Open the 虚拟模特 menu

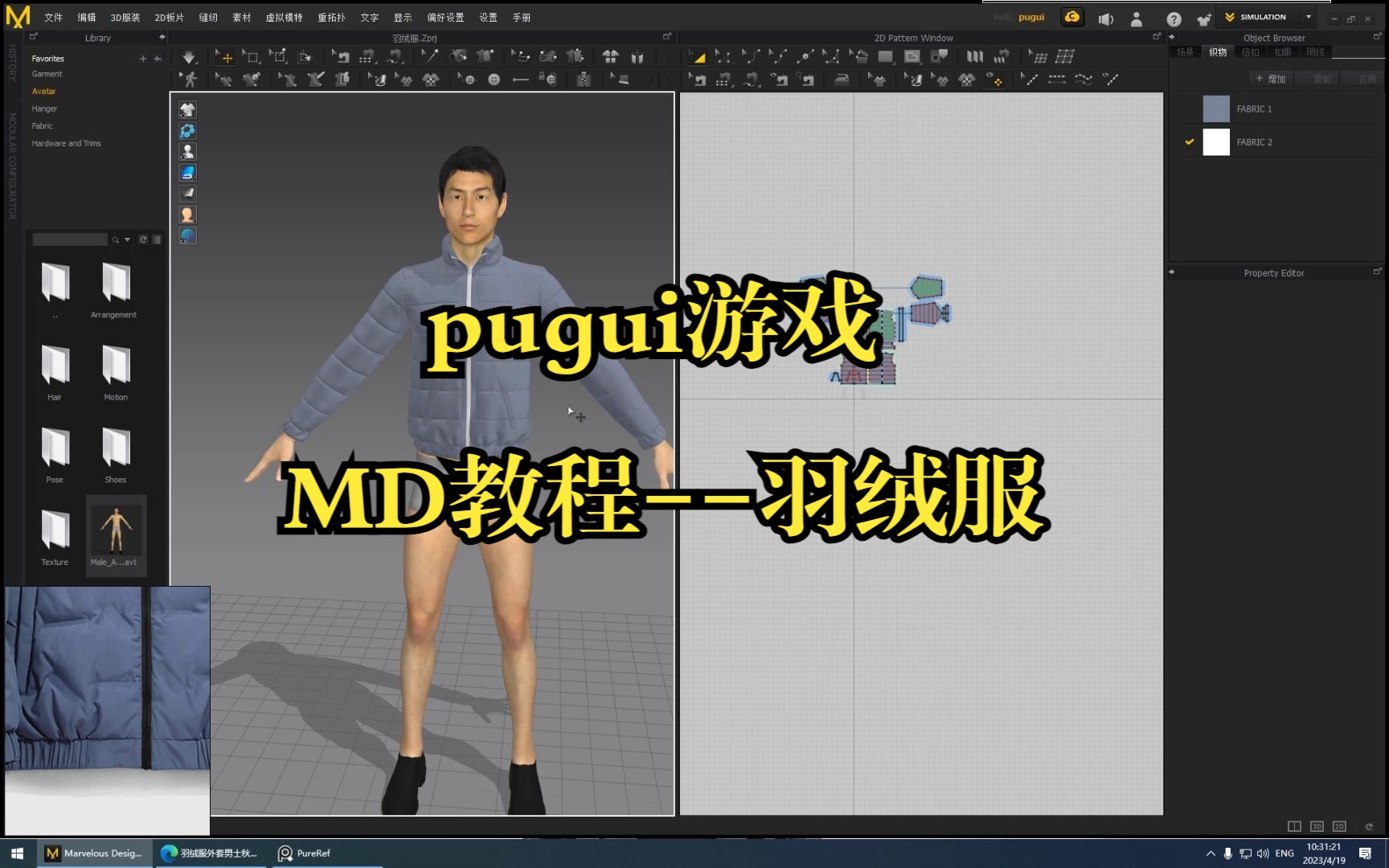tap(284, 18)
